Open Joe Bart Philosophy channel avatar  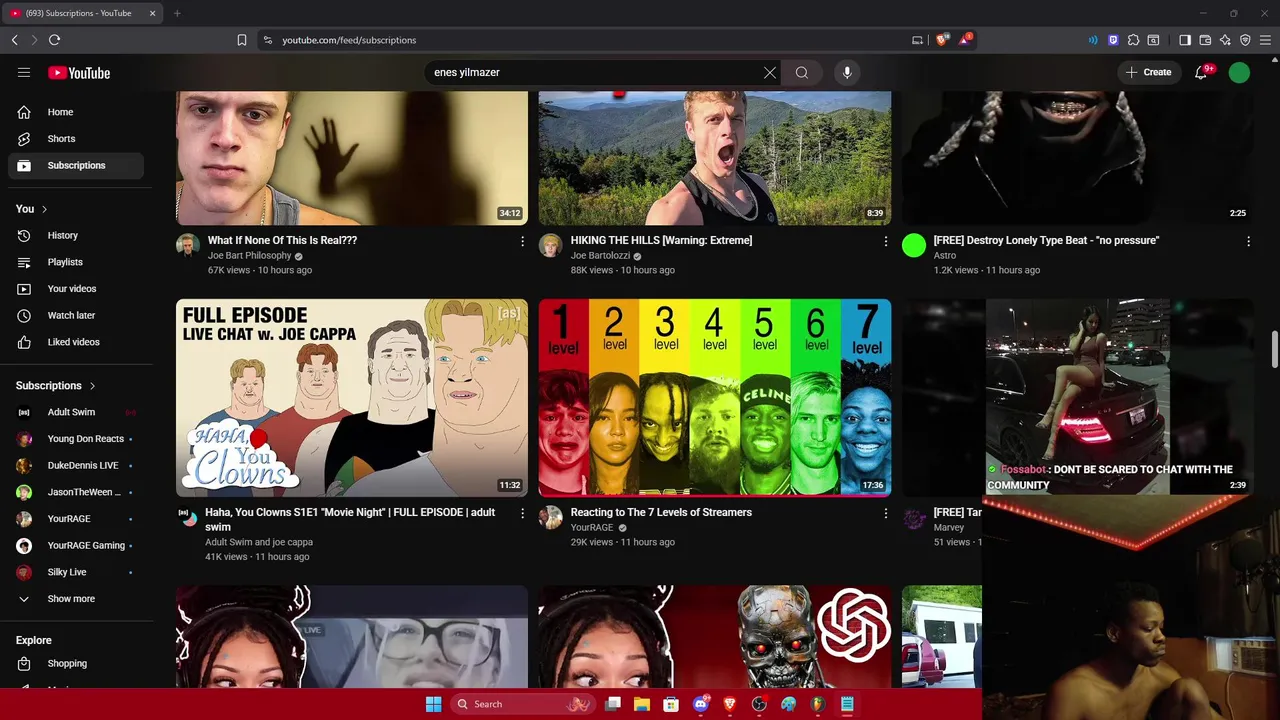(188, 245)
